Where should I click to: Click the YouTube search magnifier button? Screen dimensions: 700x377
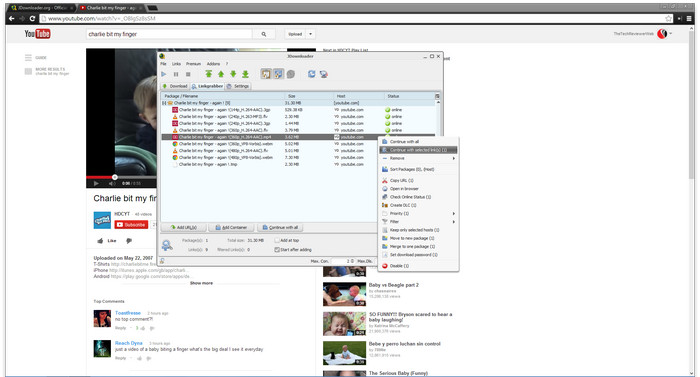click(x=264, y=34)
